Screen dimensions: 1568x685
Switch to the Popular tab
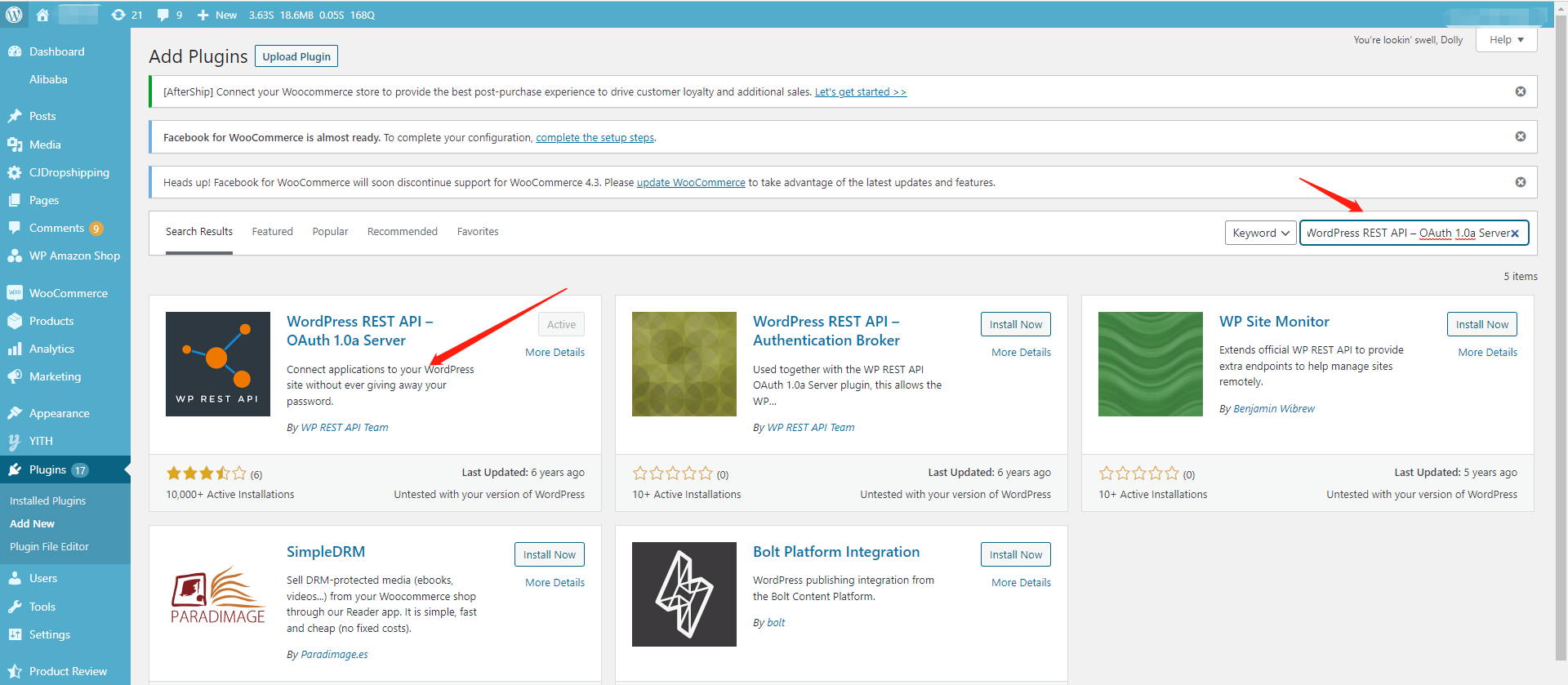click(330, 232)
